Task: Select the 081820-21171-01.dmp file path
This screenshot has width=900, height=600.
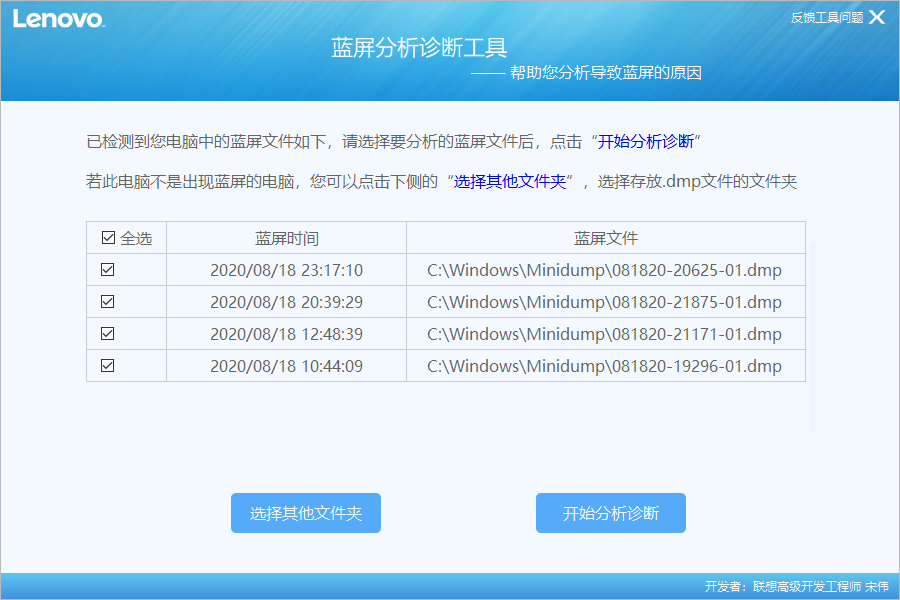Action: pyautogui.click(x=604, y=334)
